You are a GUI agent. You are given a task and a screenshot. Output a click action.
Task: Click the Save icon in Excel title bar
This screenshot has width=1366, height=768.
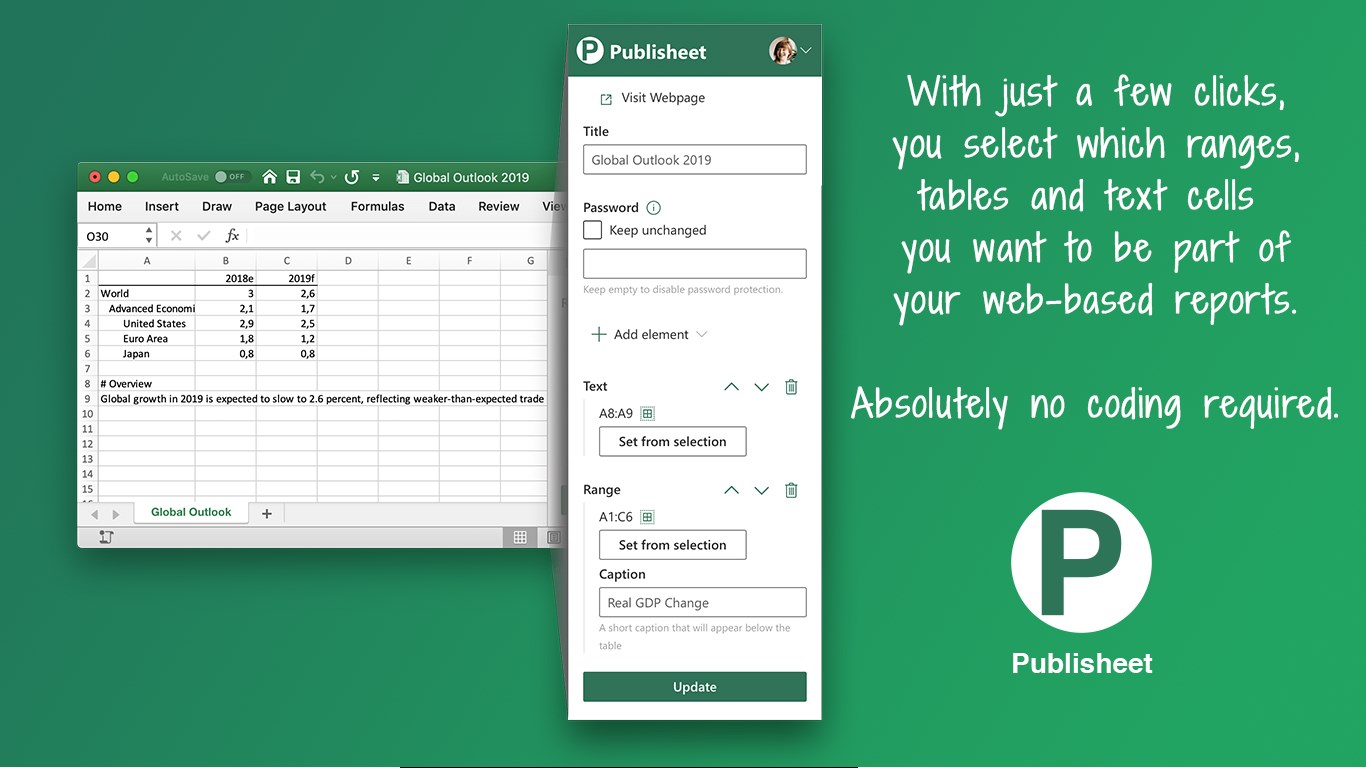click(x=293, y=177)
